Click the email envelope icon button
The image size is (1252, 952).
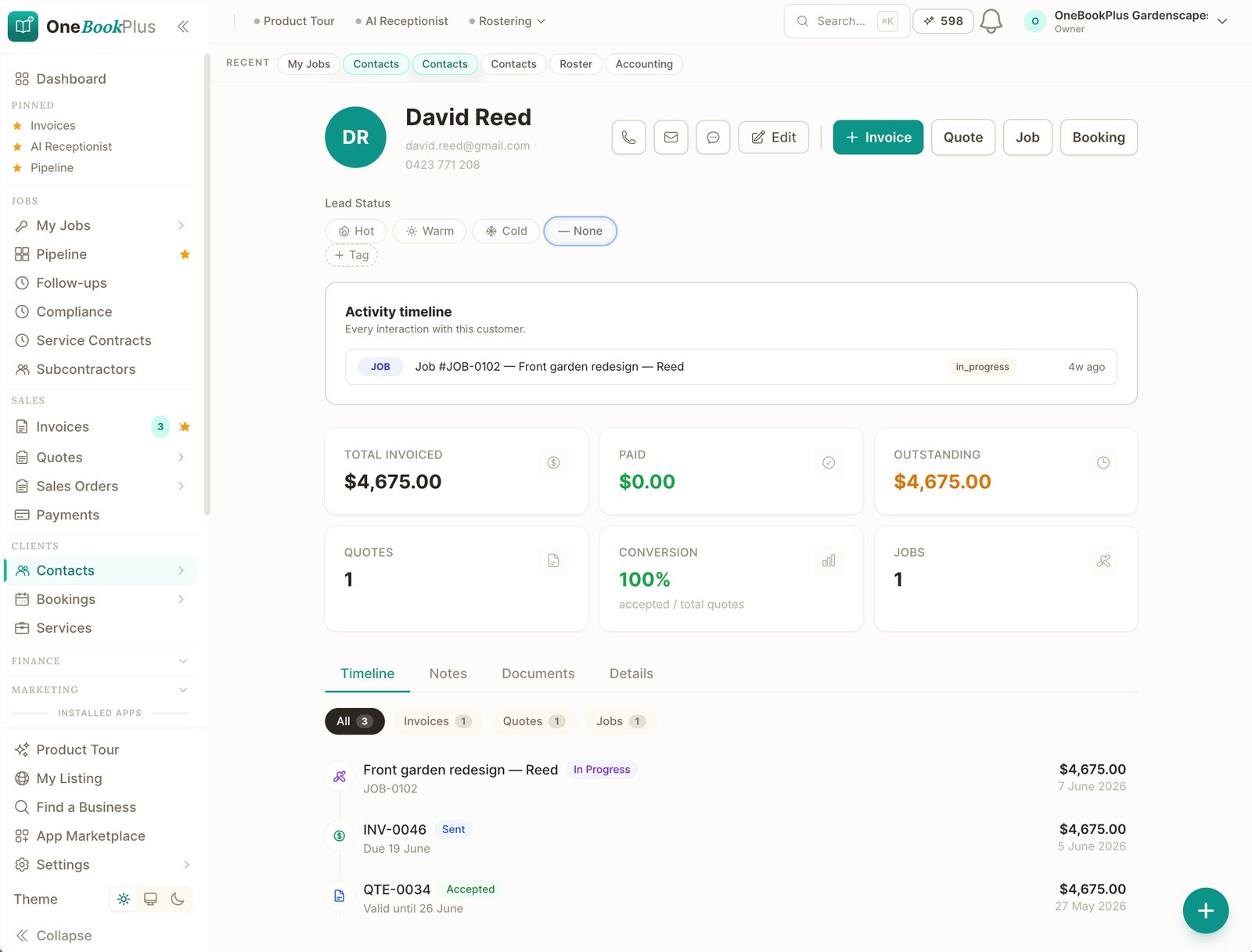pos(671,137)
